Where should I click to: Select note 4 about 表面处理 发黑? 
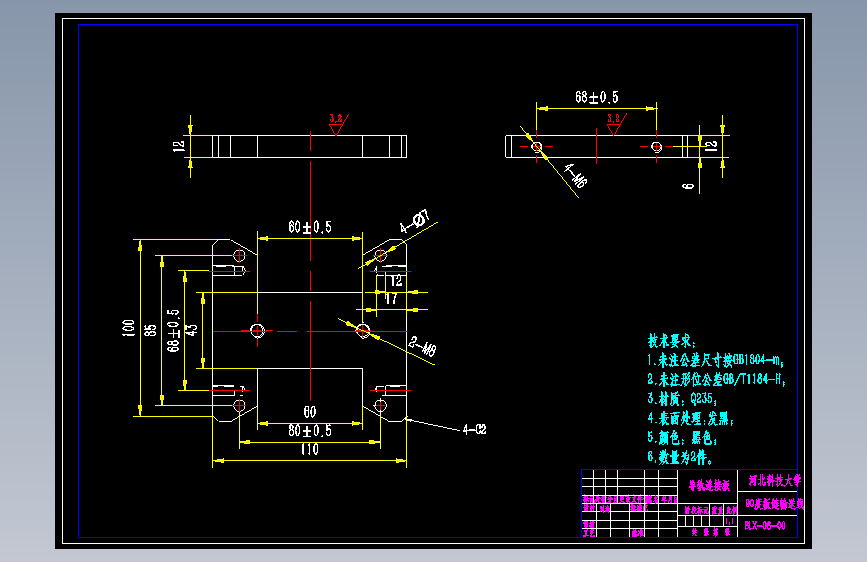point(691,419)
